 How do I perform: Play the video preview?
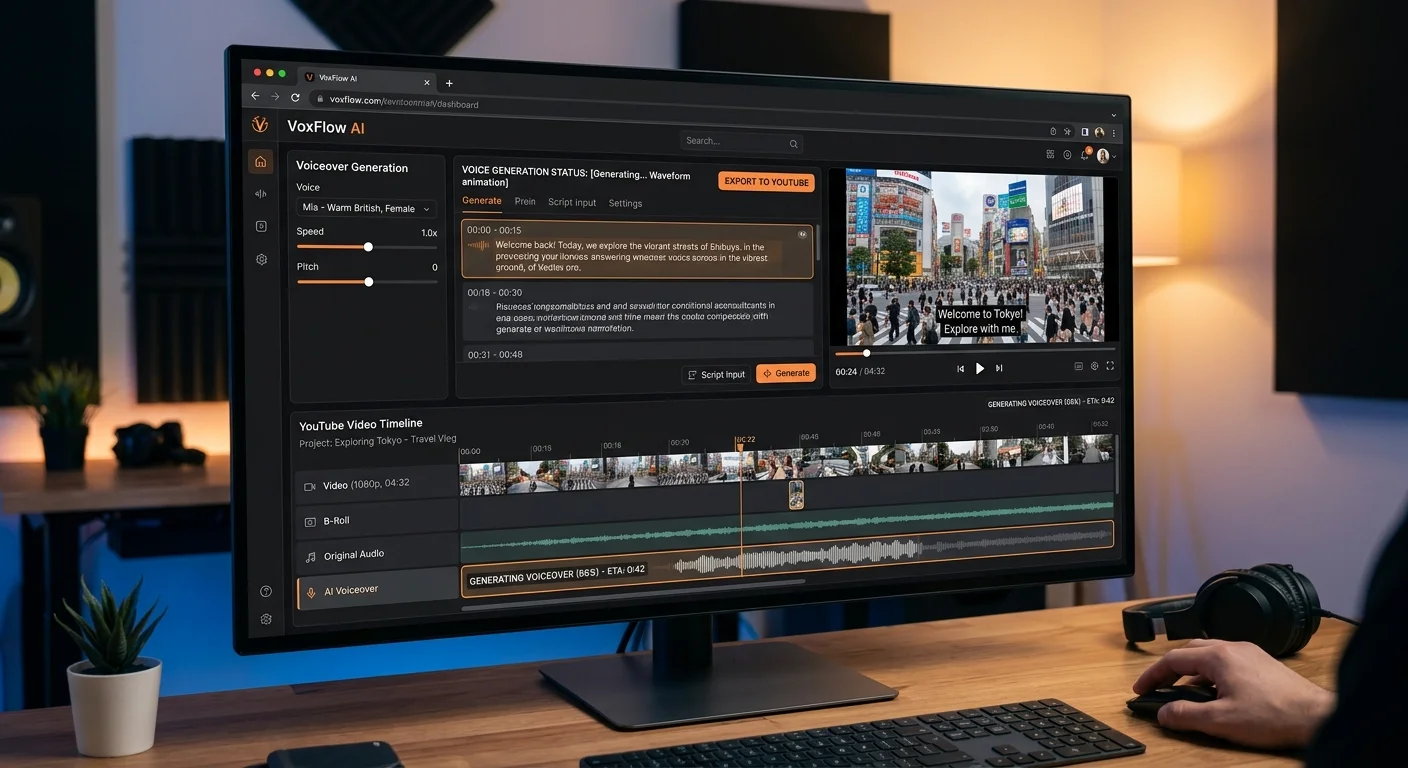(x=980, y=368)
